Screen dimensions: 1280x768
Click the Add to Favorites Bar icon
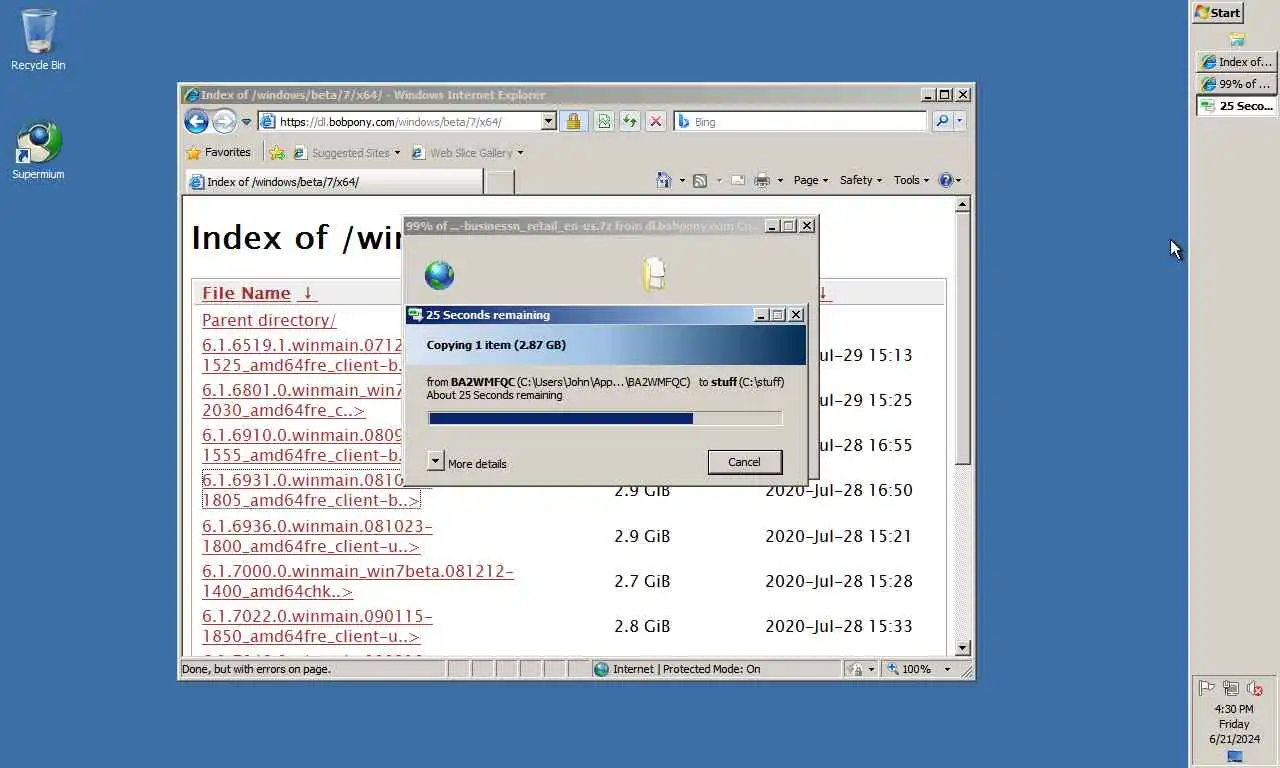(277, 153)
